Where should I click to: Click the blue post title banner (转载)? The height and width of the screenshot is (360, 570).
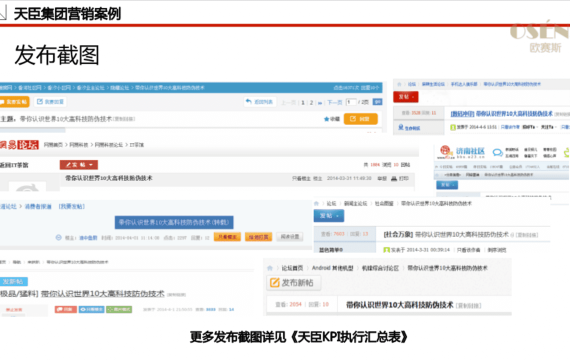174,222
